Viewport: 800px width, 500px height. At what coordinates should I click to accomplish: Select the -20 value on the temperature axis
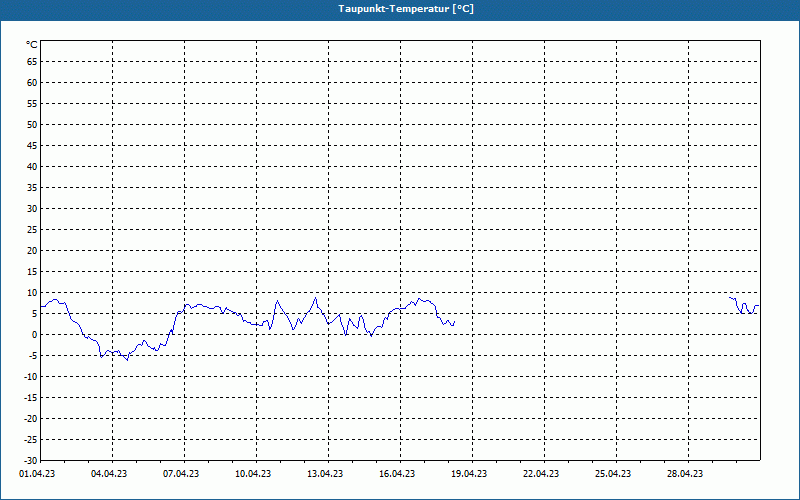30,418
